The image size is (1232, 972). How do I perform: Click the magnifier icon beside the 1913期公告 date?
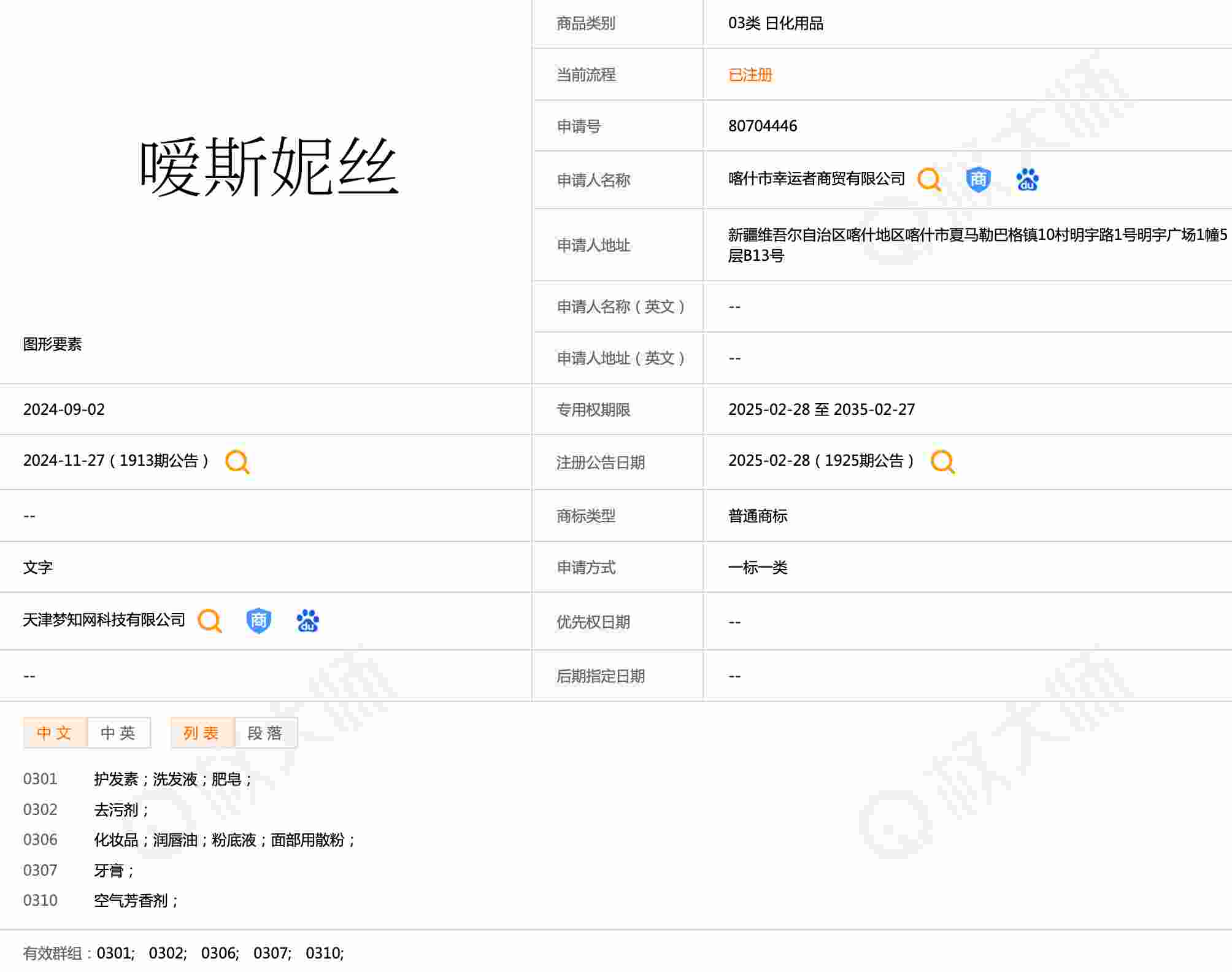pos(237,461)
